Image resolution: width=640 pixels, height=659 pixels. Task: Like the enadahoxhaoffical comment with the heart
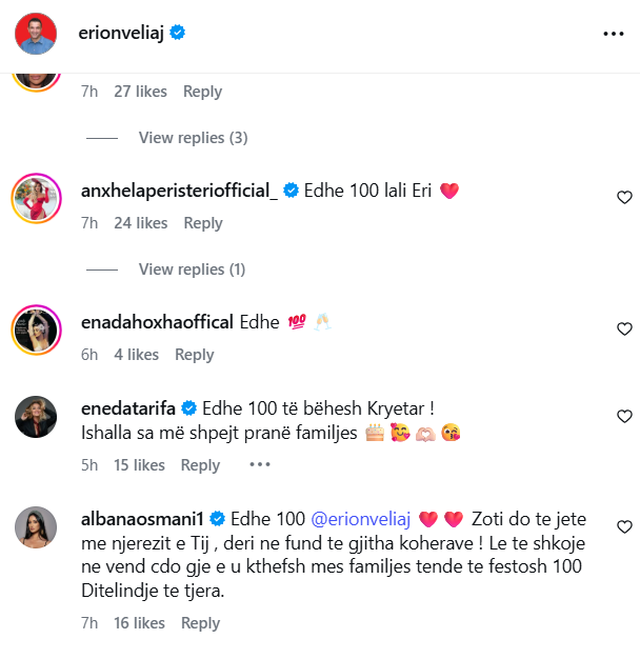(624, 329)
